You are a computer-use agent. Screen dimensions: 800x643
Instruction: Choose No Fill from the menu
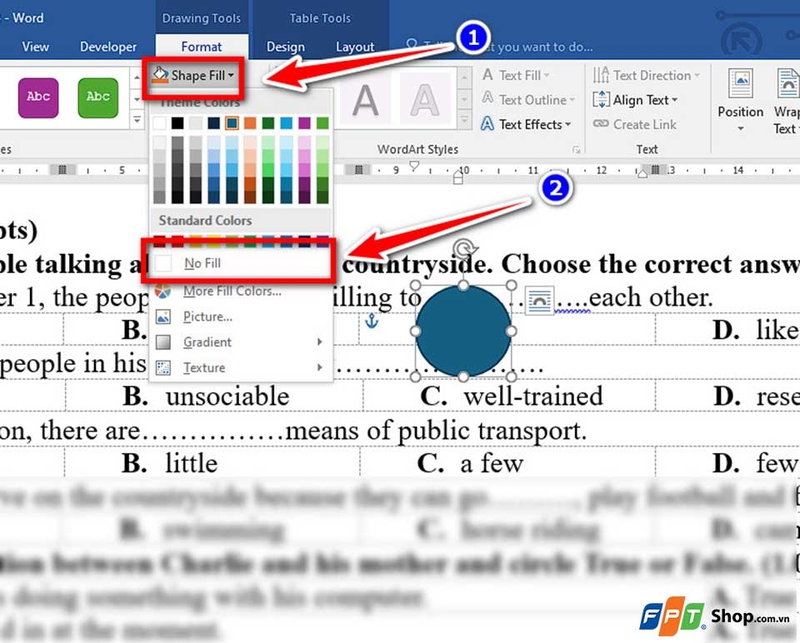click(239, 263)
